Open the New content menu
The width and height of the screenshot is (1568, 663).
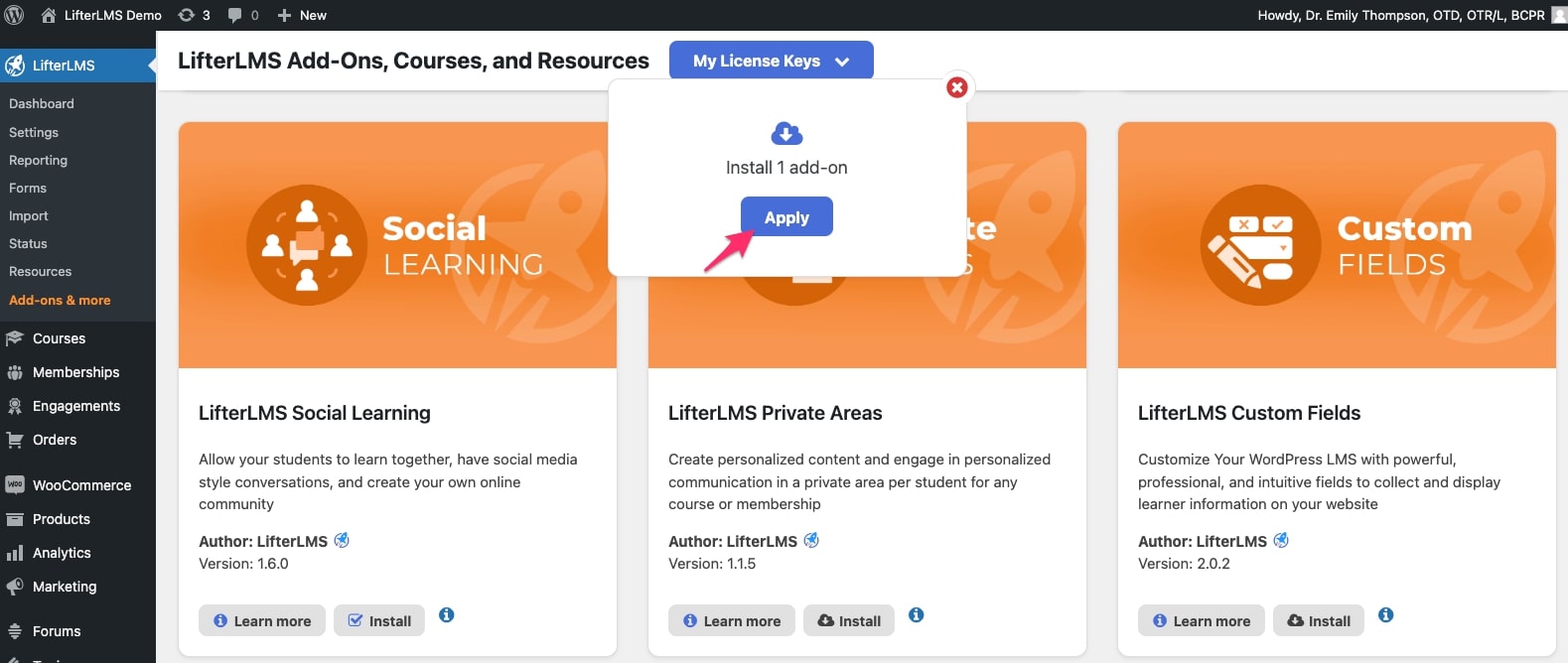point(302,15)
